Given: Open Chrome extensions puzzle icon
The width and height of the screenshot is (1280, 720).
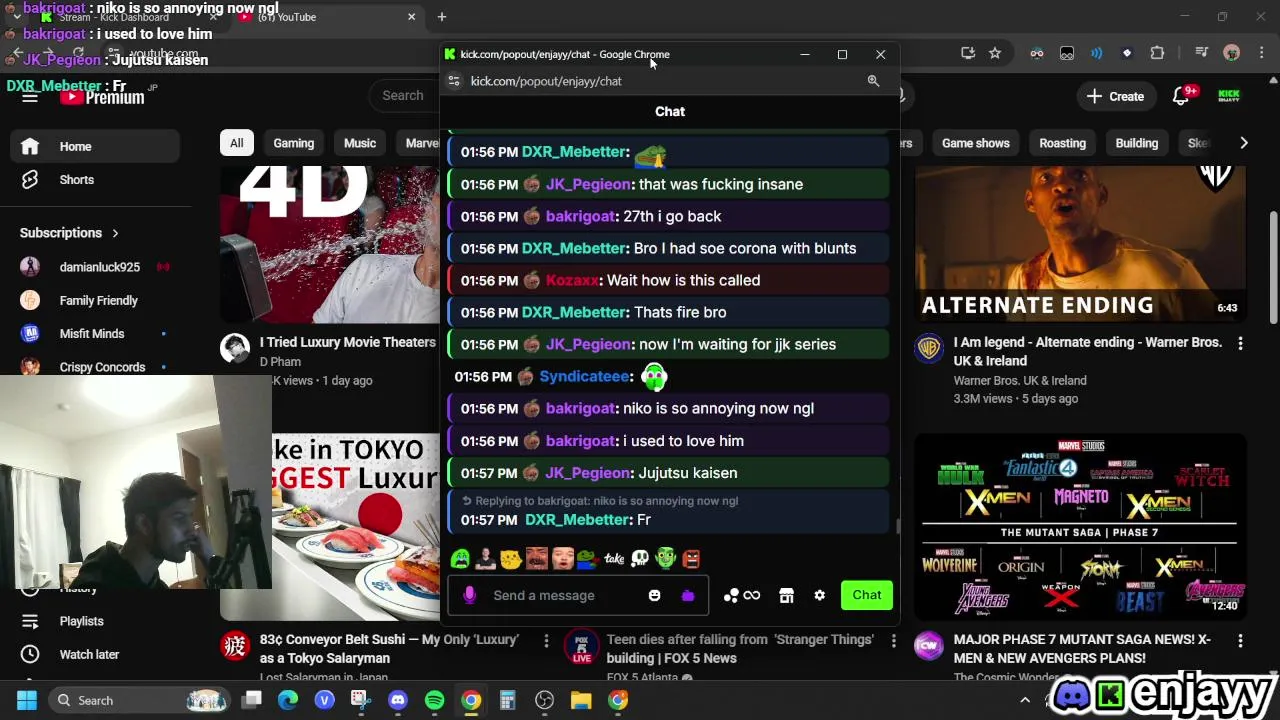Looking at the screenshot, I should [1157, 53].
